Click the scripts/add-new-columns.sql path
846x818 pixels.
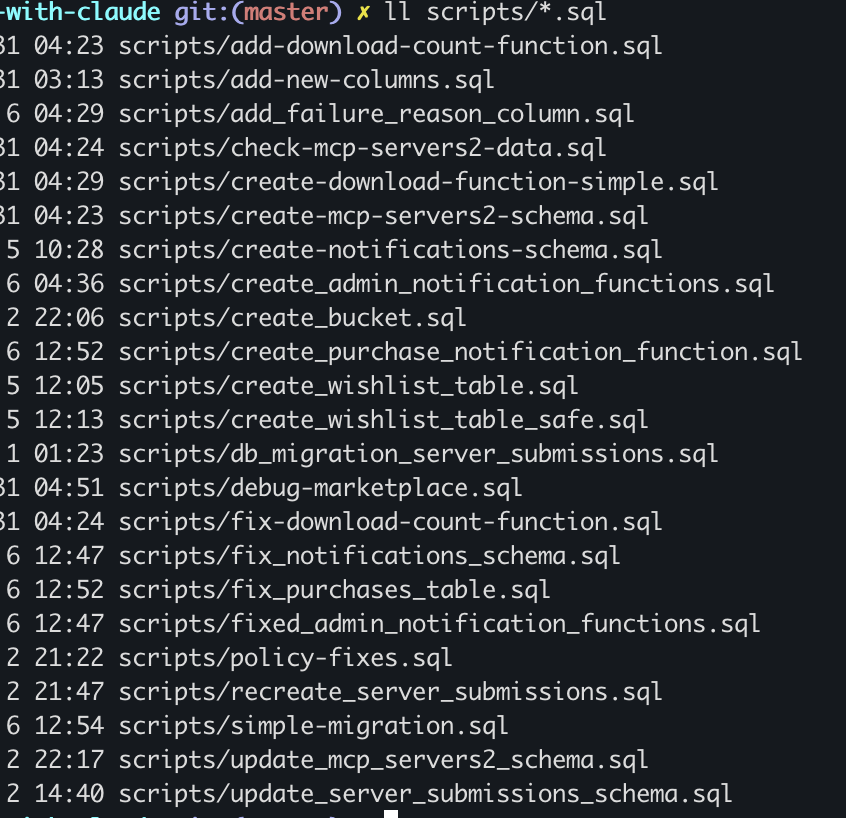point(306,80)
